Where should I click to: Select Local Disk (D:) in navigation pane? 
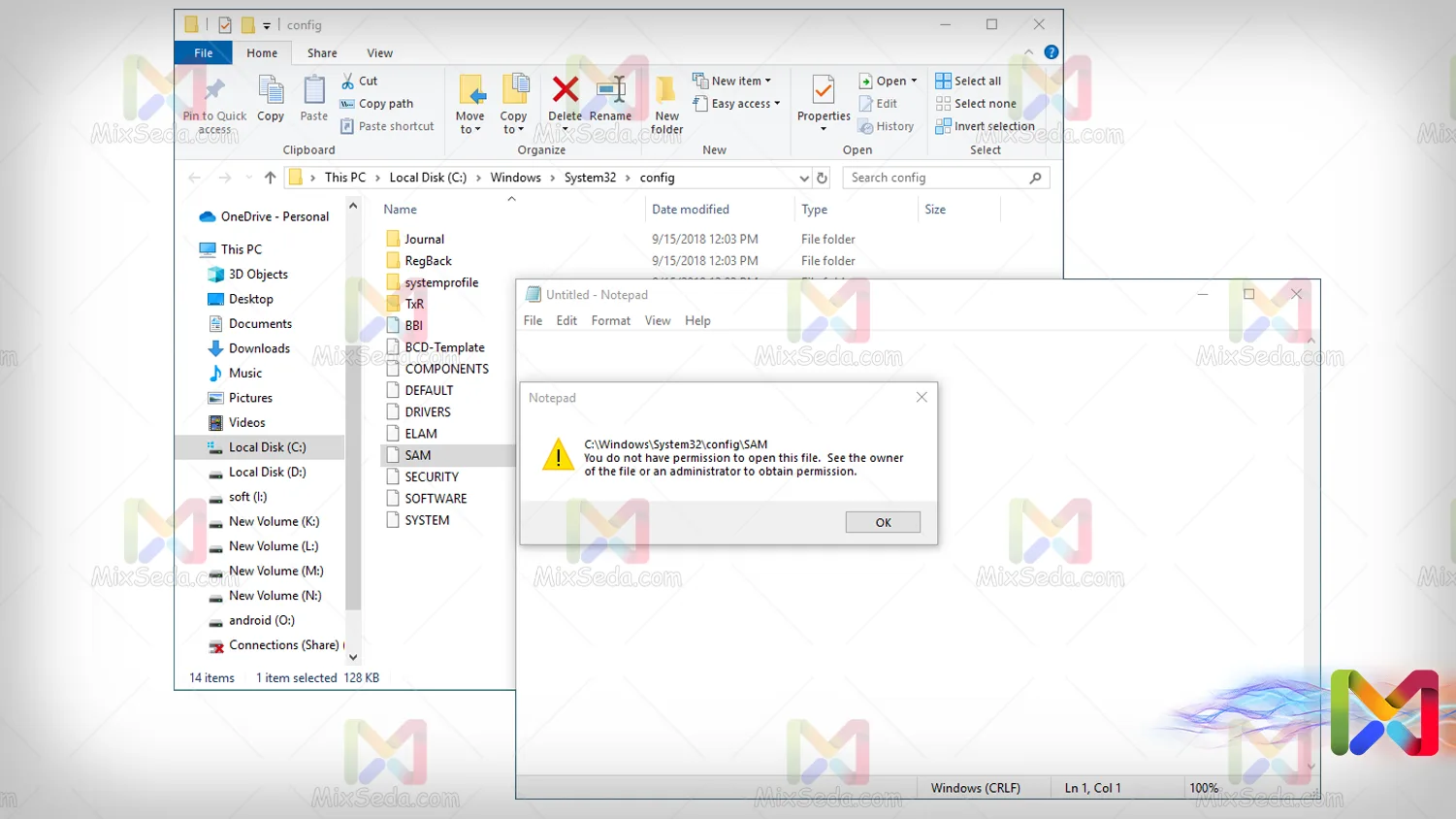[267, 473]
